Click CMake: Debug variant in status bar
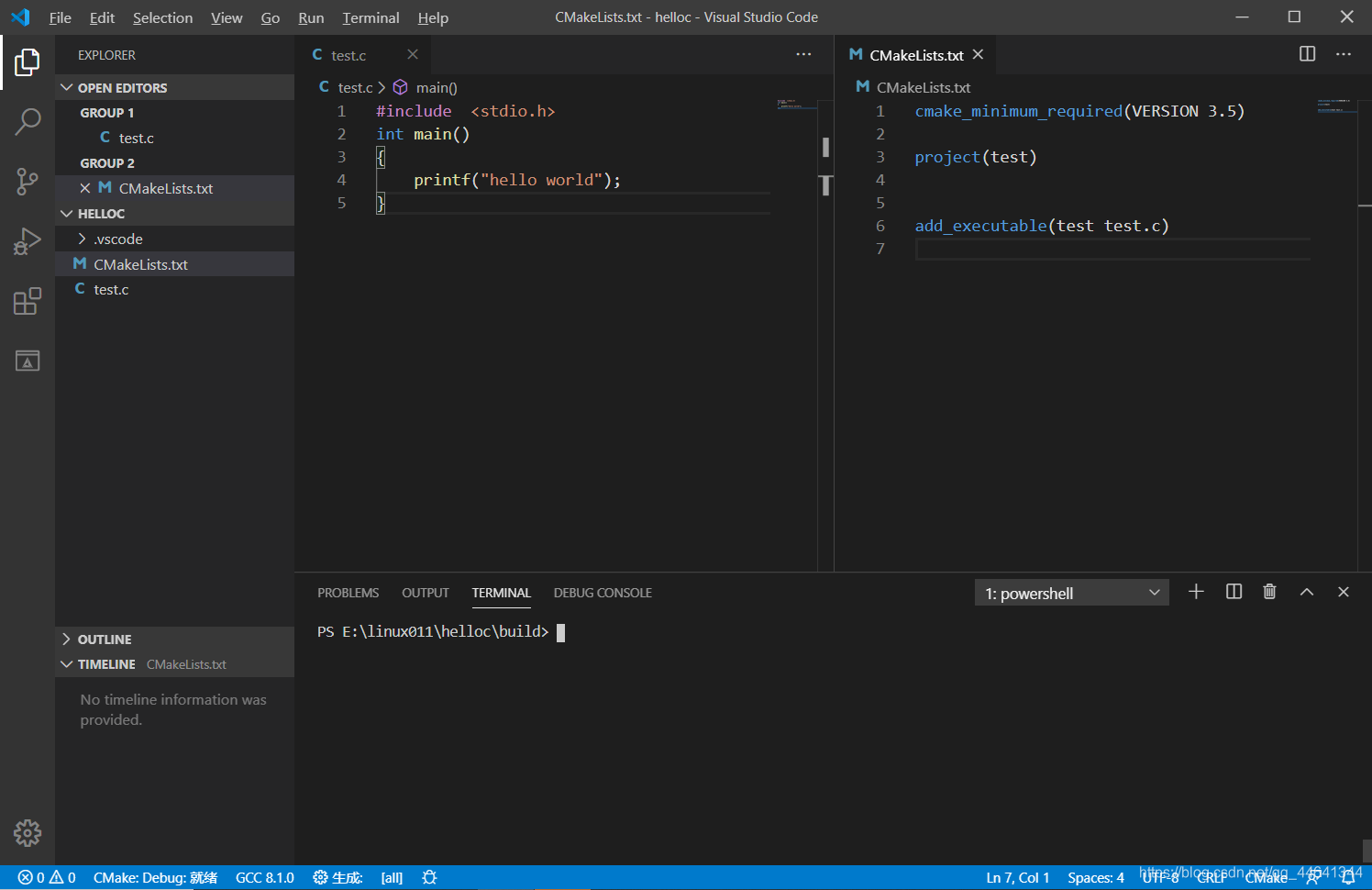 click(154, 877)
